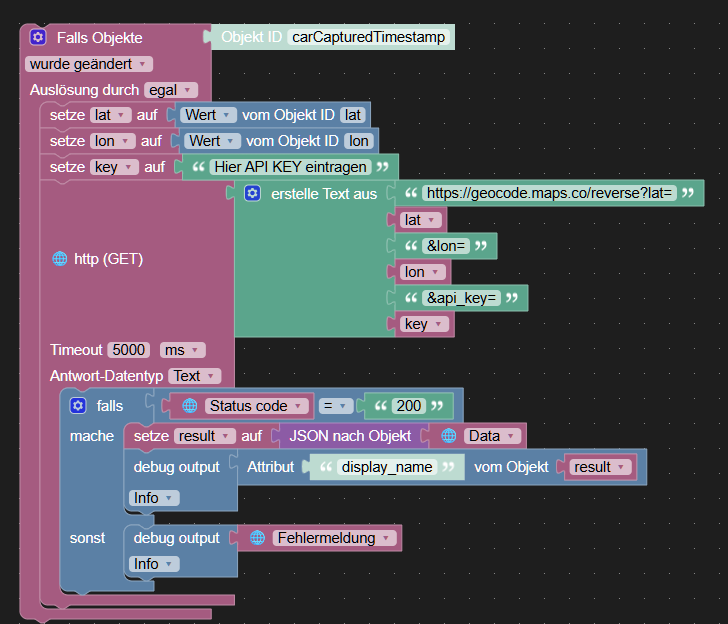The width and height of the screenshot is (728, 624).
Task: Open the Status code dropdown
Action: pyautogui.click(x=256, y=406)
